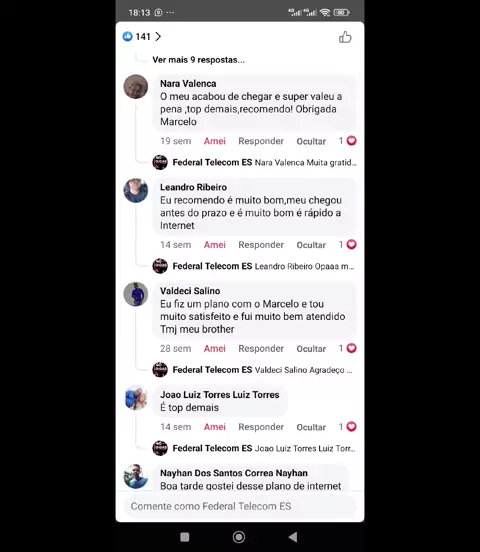Tap Android recent apps square button
Screen dimensions: 480x552
(185, 537)
